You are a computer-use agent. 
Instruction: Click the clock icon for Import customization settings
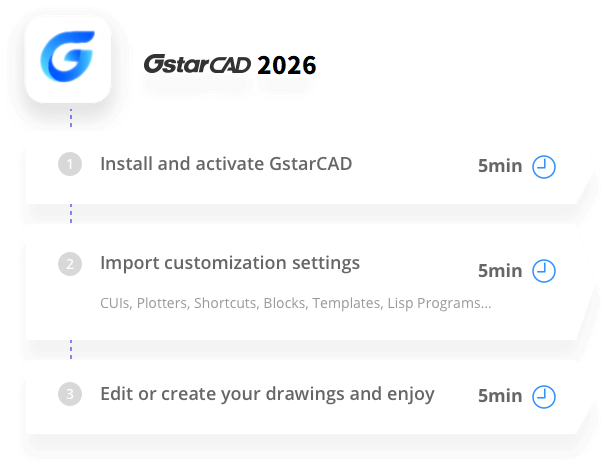(x=544, y=270)
